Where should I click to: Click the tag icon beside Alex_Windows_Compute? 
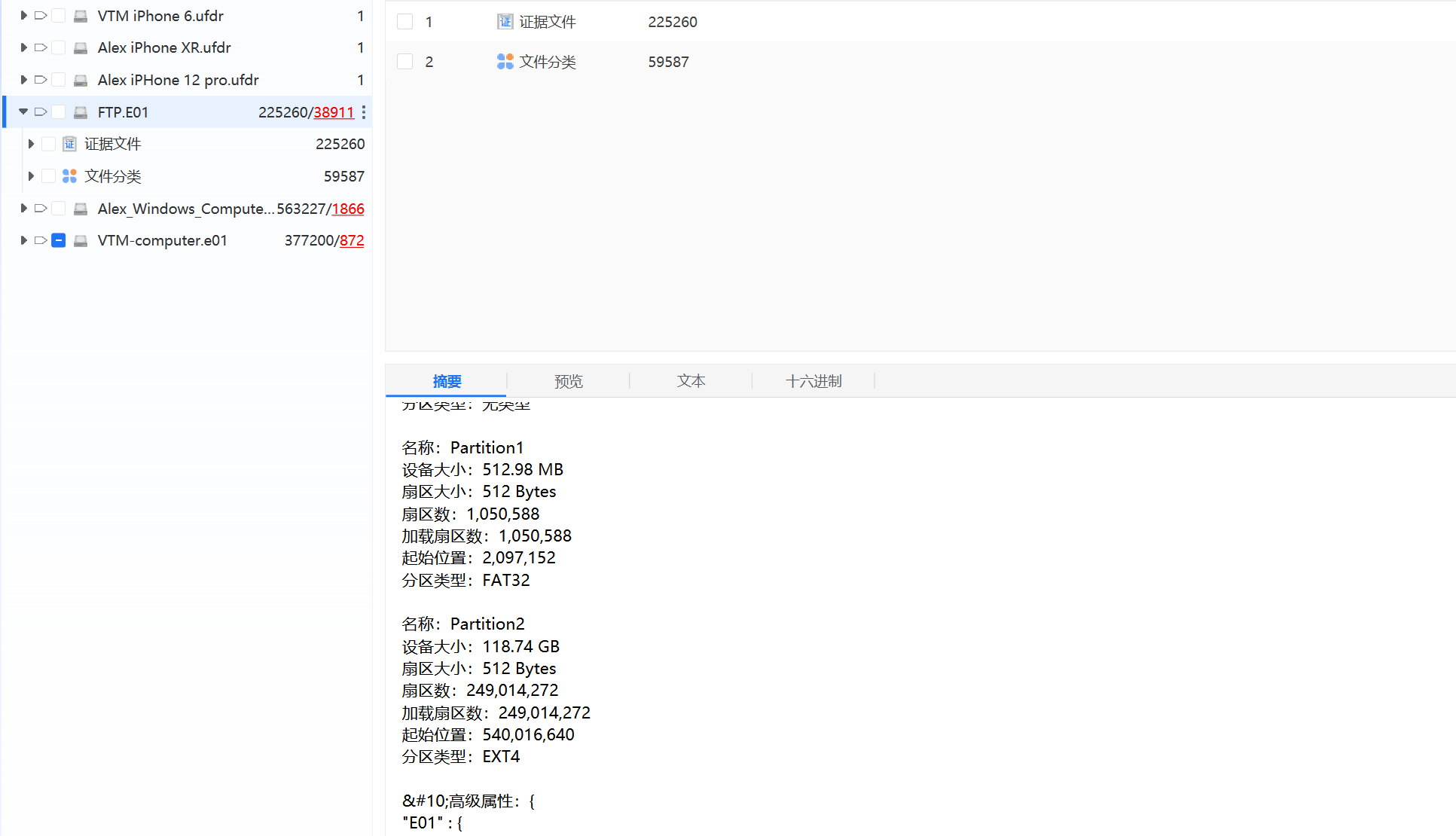pyautogui.click(x=41, y=209)
